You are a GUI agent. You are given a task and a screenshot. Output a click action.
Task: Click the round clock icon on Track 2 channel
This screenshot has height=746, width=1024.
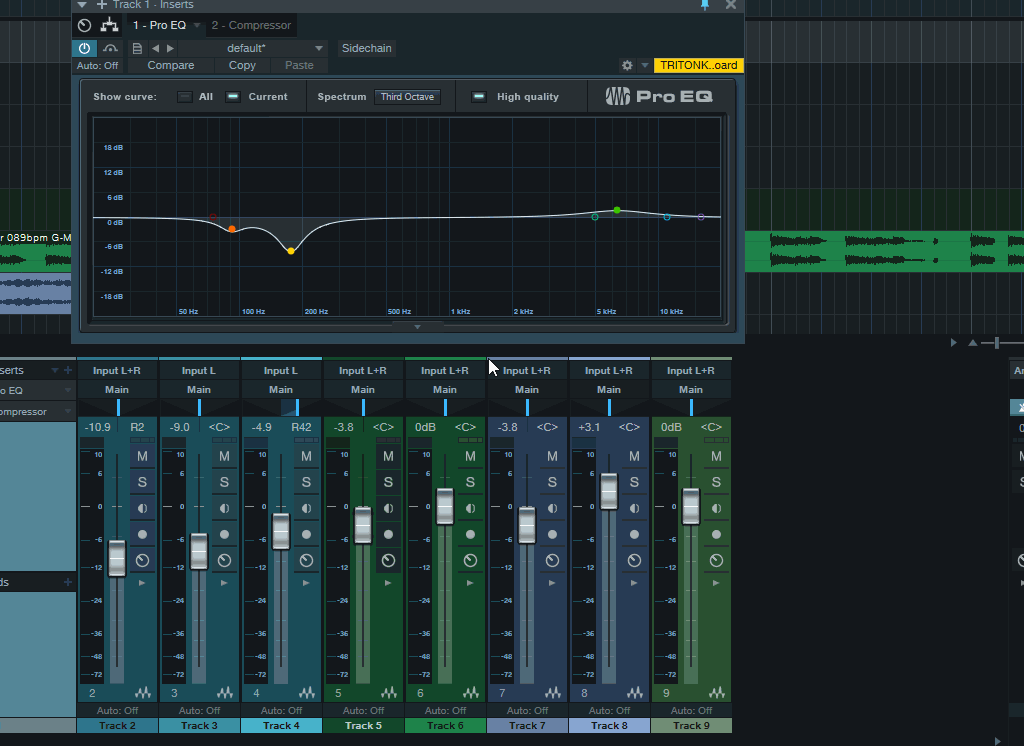(142, 560)
